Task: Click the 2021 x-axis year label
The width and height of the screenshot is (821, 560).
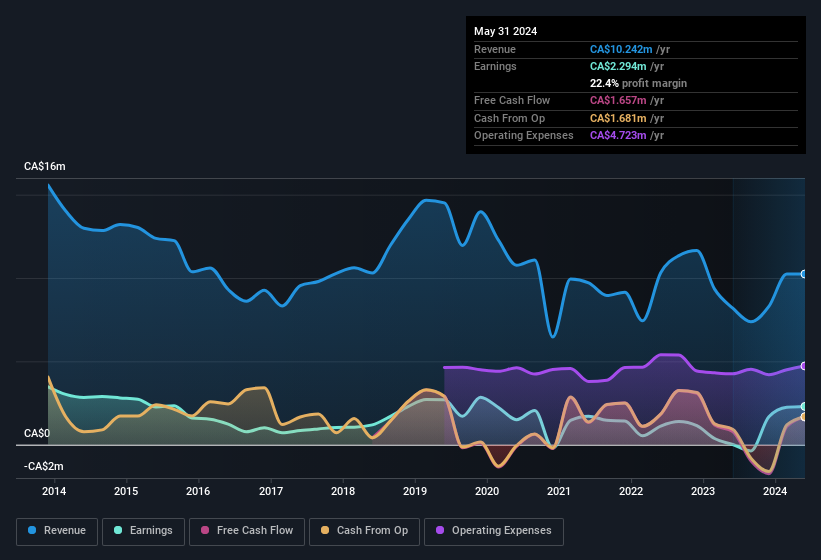Action: click(559, 491)
